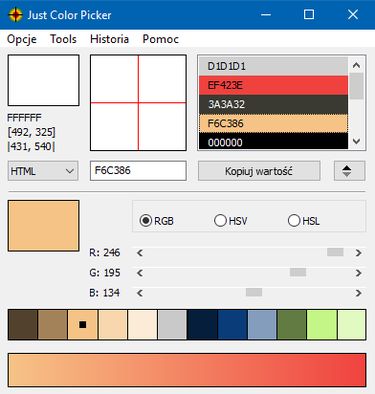The image size is (375, 394).
Task: Open the Historia menu
Action: coord(109,39)
